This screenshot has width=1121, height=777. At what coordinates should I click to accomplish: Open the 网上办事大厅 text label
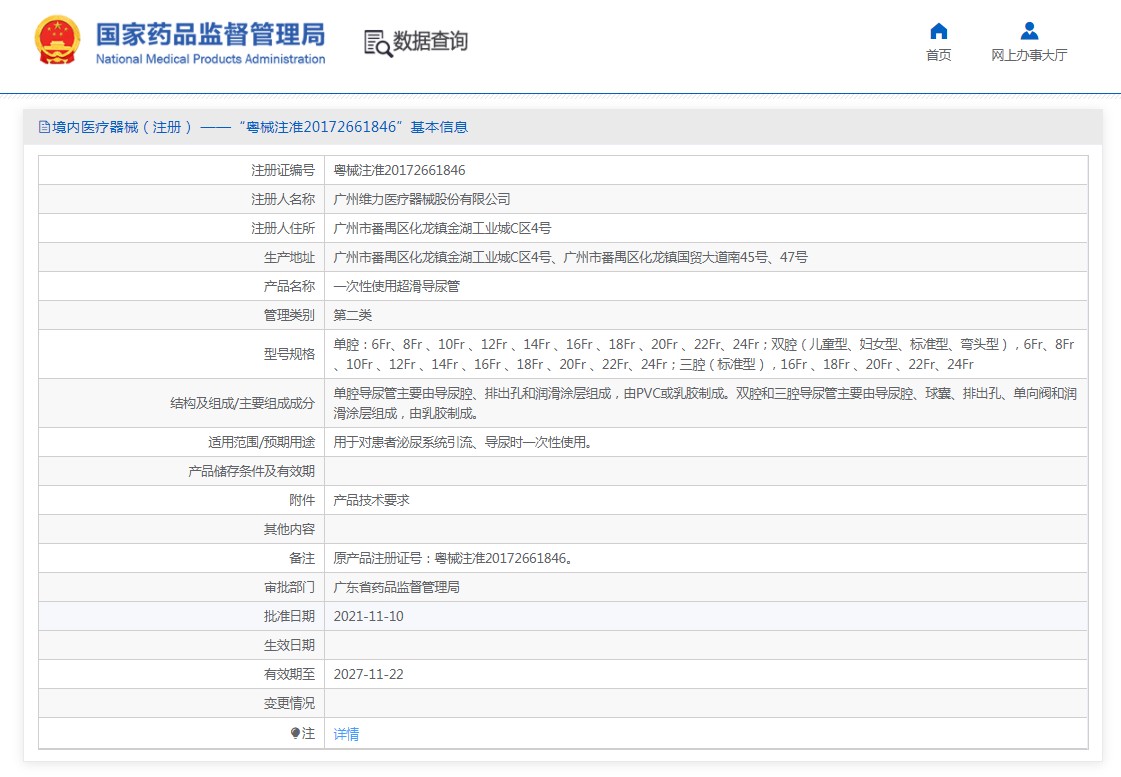[1029, 56]
